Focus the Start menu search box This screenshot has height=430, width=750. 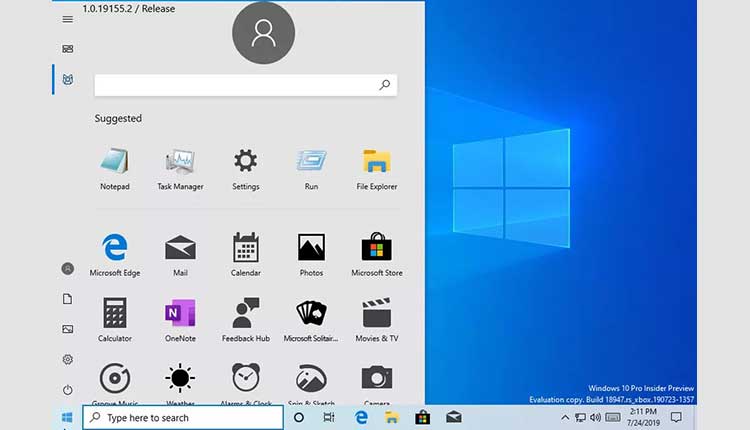pyautogui.click(x=245, y=85)
